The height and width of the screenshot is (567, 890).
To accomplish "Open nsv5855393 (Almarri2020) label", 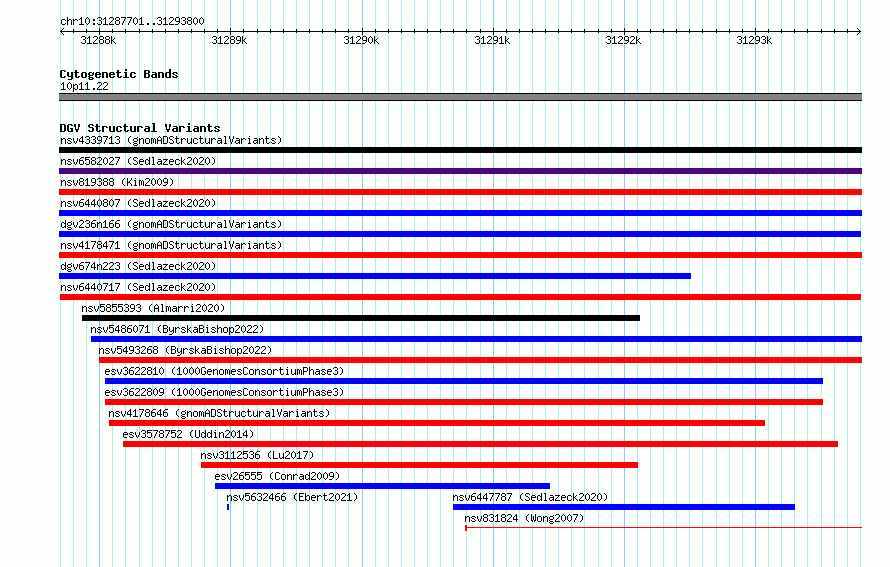I will [x=153, y=308].
